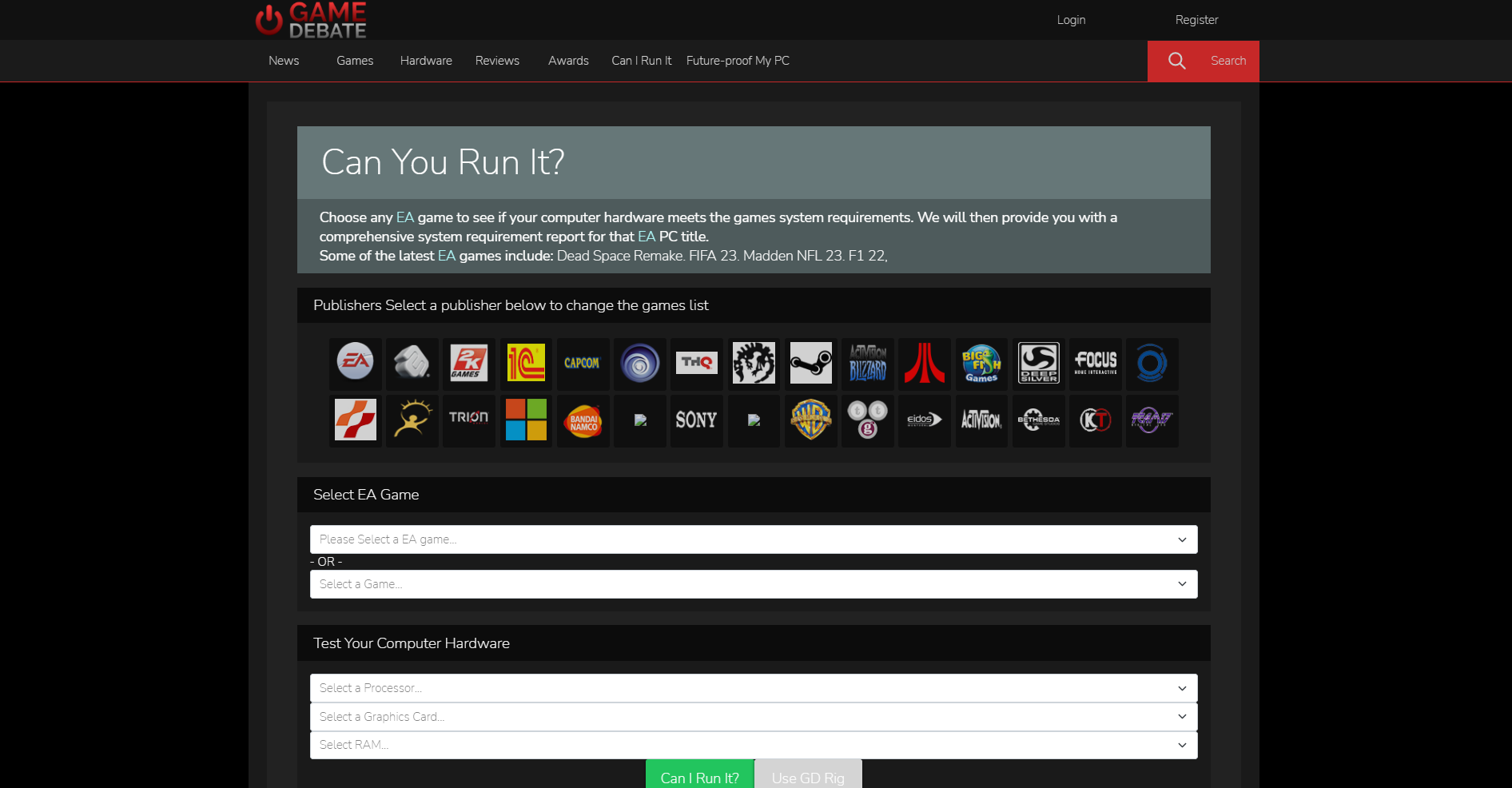Click the GameDebate power logo

coord(311,20)
